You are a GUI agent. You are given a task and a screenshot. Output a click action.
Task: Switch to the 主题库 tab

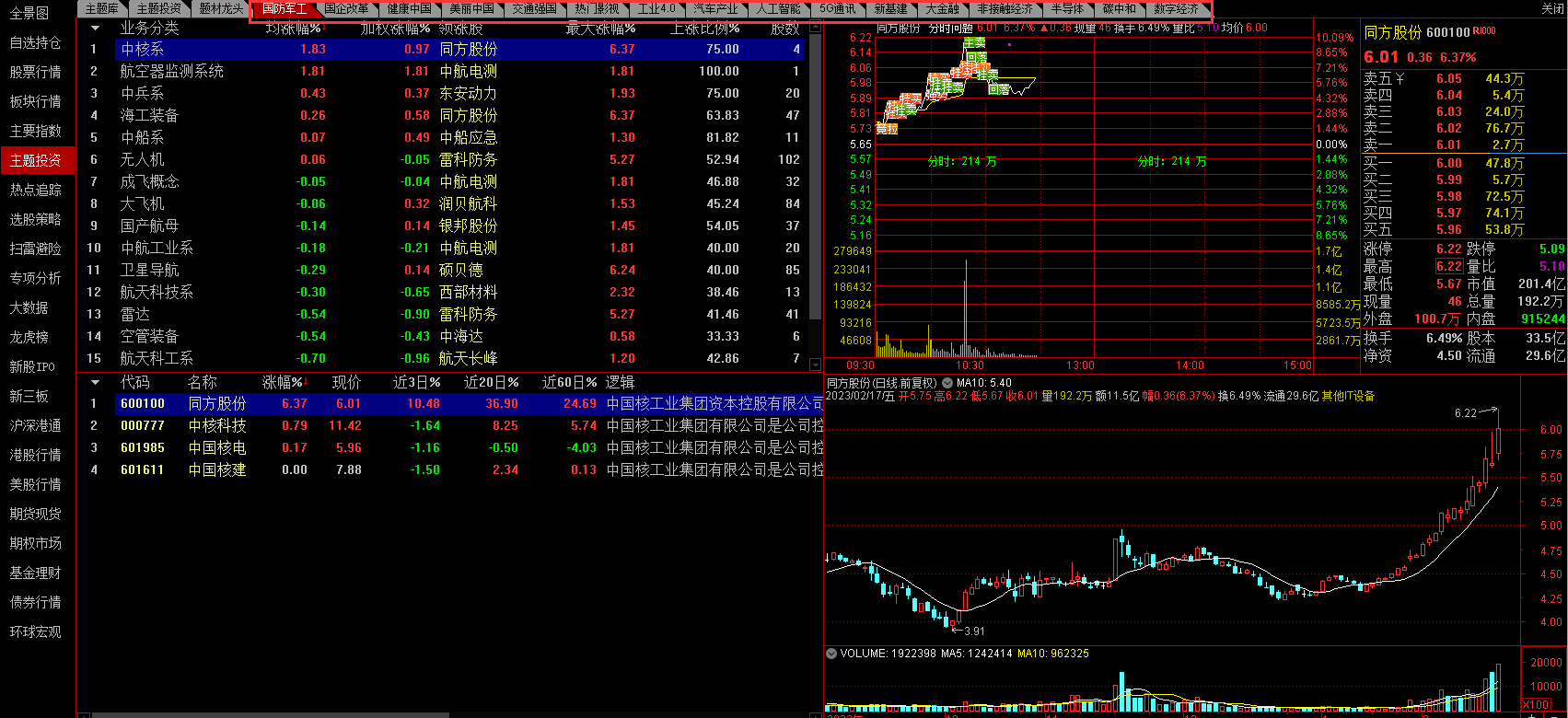[101, 8]
